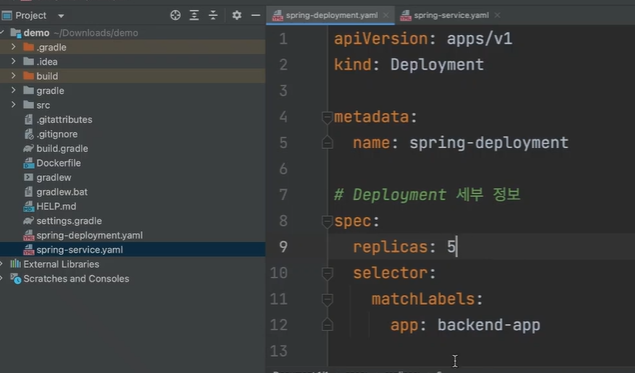Viewport: 635px width, 373px height.
Task: Click the gradlew file icon
Action: [28, 177]
